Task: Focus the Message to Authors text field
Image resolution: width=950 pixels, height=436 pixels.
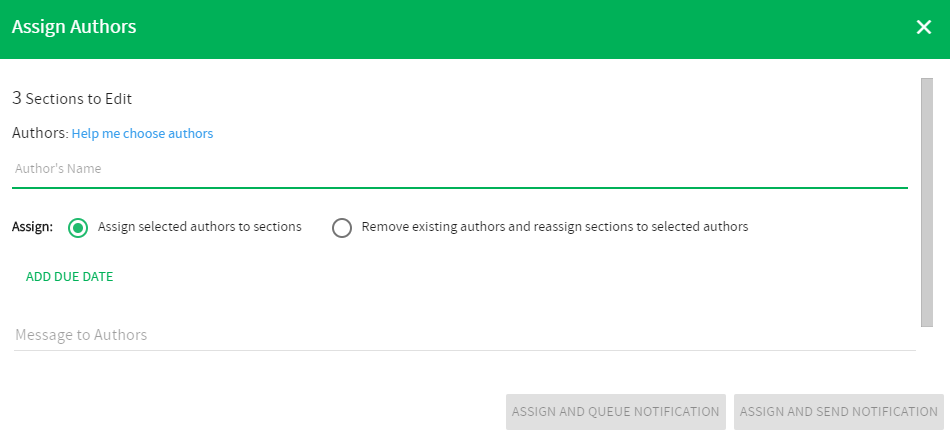Action: tap(465, 335)
